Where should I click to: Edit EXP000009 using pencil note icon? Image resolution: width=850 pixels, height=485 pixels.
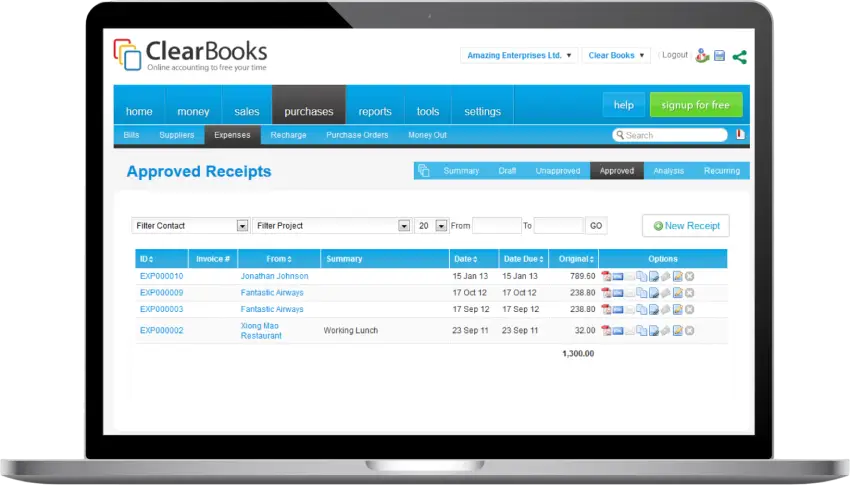(678, 293)
